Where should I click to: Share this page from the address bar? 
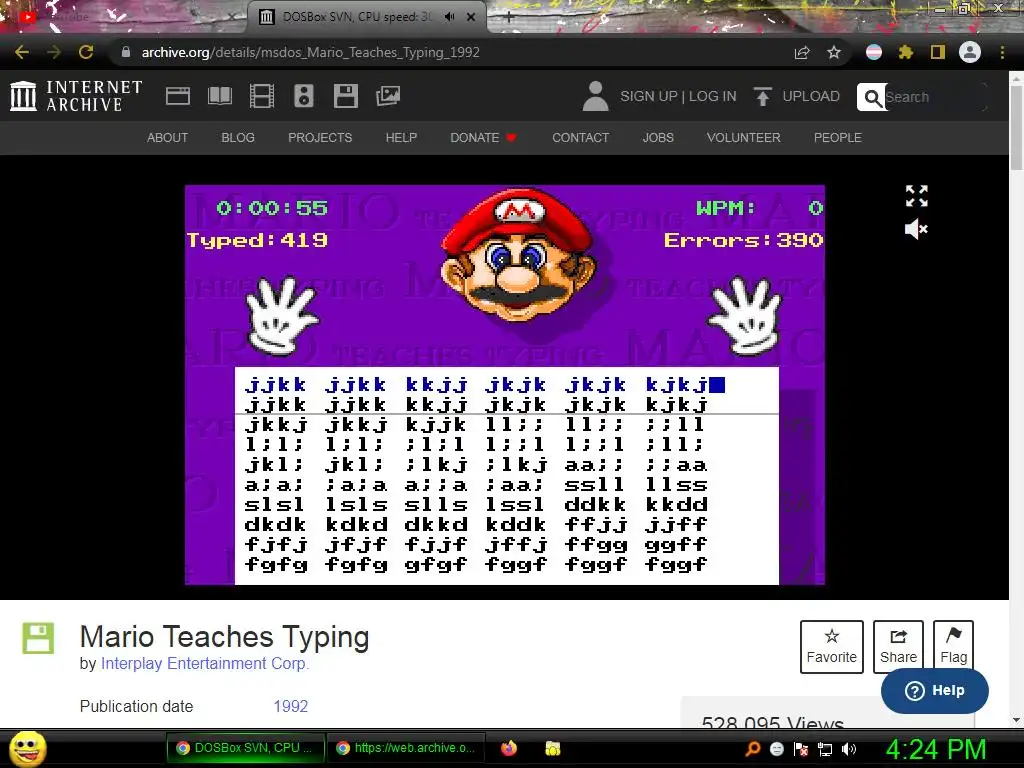[802, 52]
